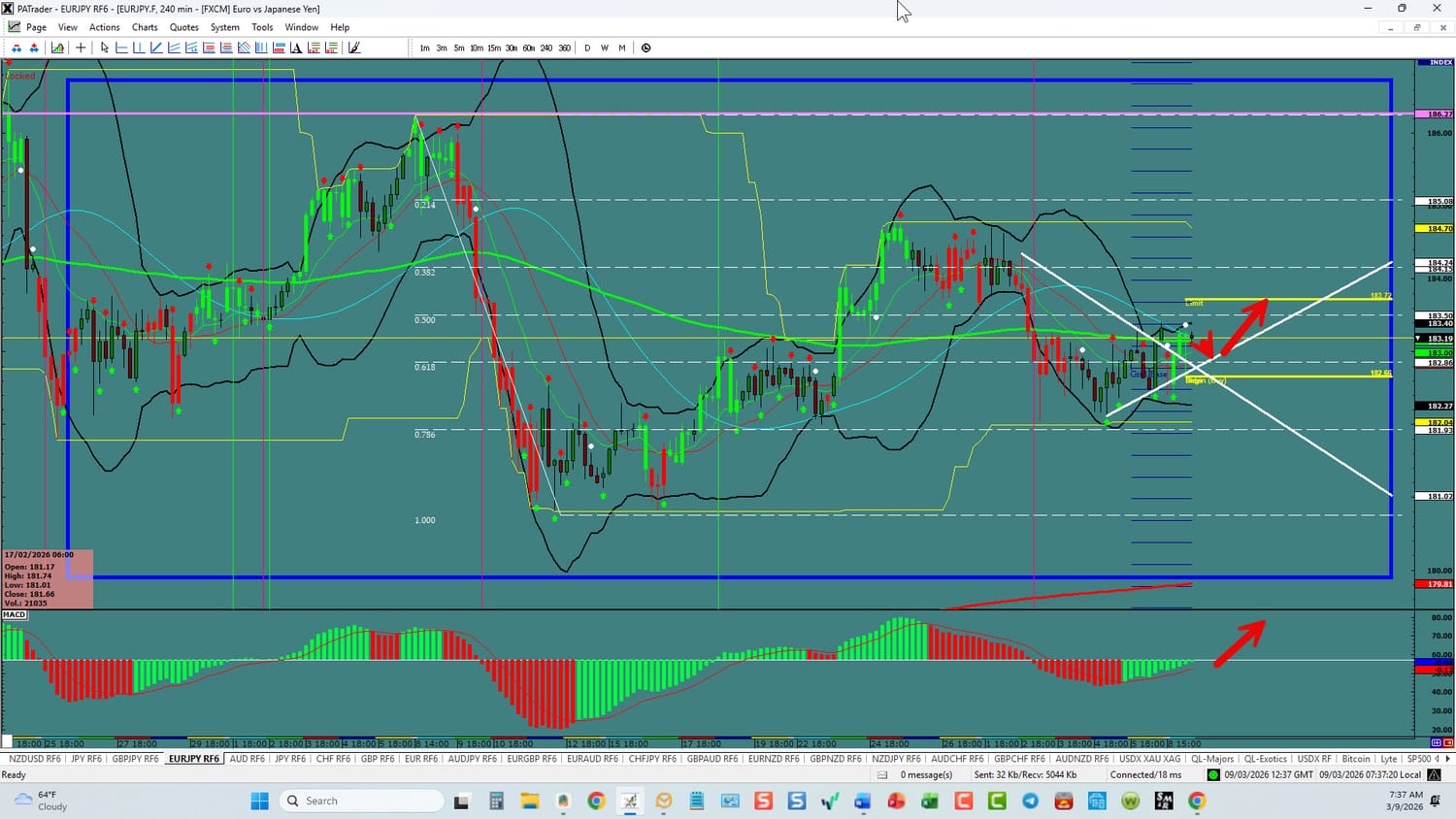Open Excel from the taskbar
Image resolution: width=1456 pixels, height=819 pixels.
[930, 801]
